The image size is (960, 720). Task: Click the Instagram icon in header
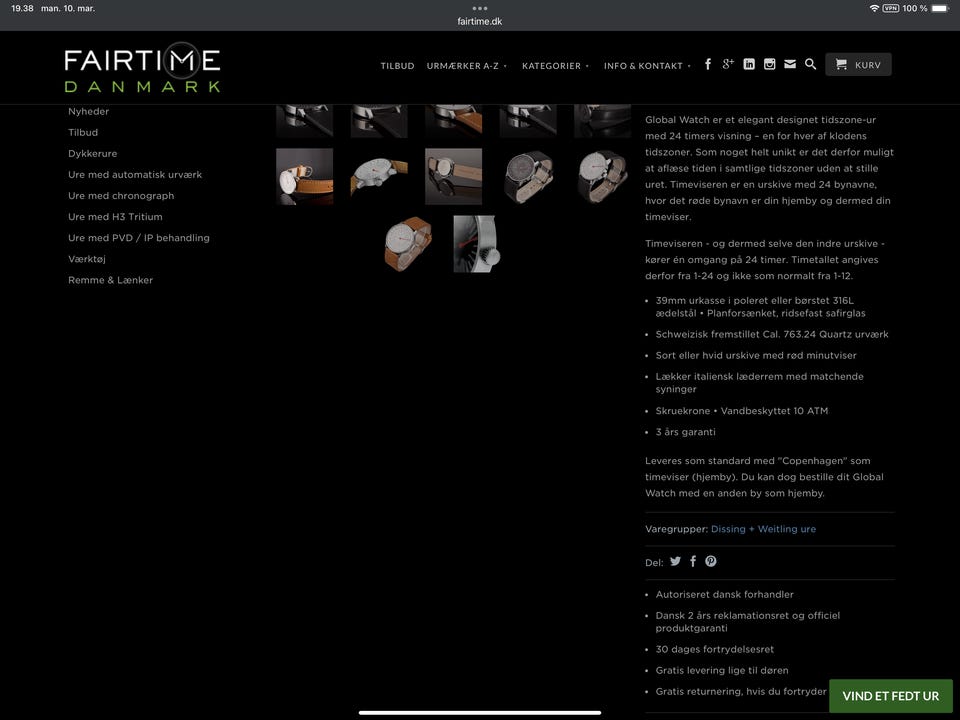(769, 64)
